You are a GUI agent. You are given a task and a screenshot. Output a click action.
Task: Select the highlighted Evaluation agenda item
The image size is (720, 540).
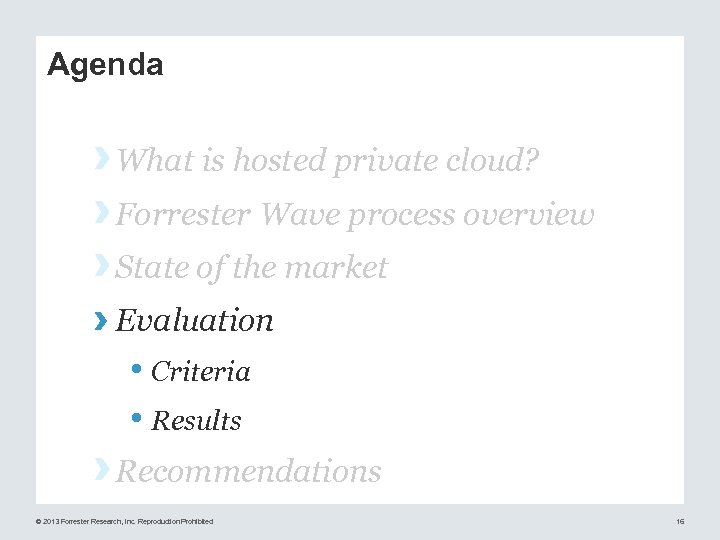(x=195, y=321)
